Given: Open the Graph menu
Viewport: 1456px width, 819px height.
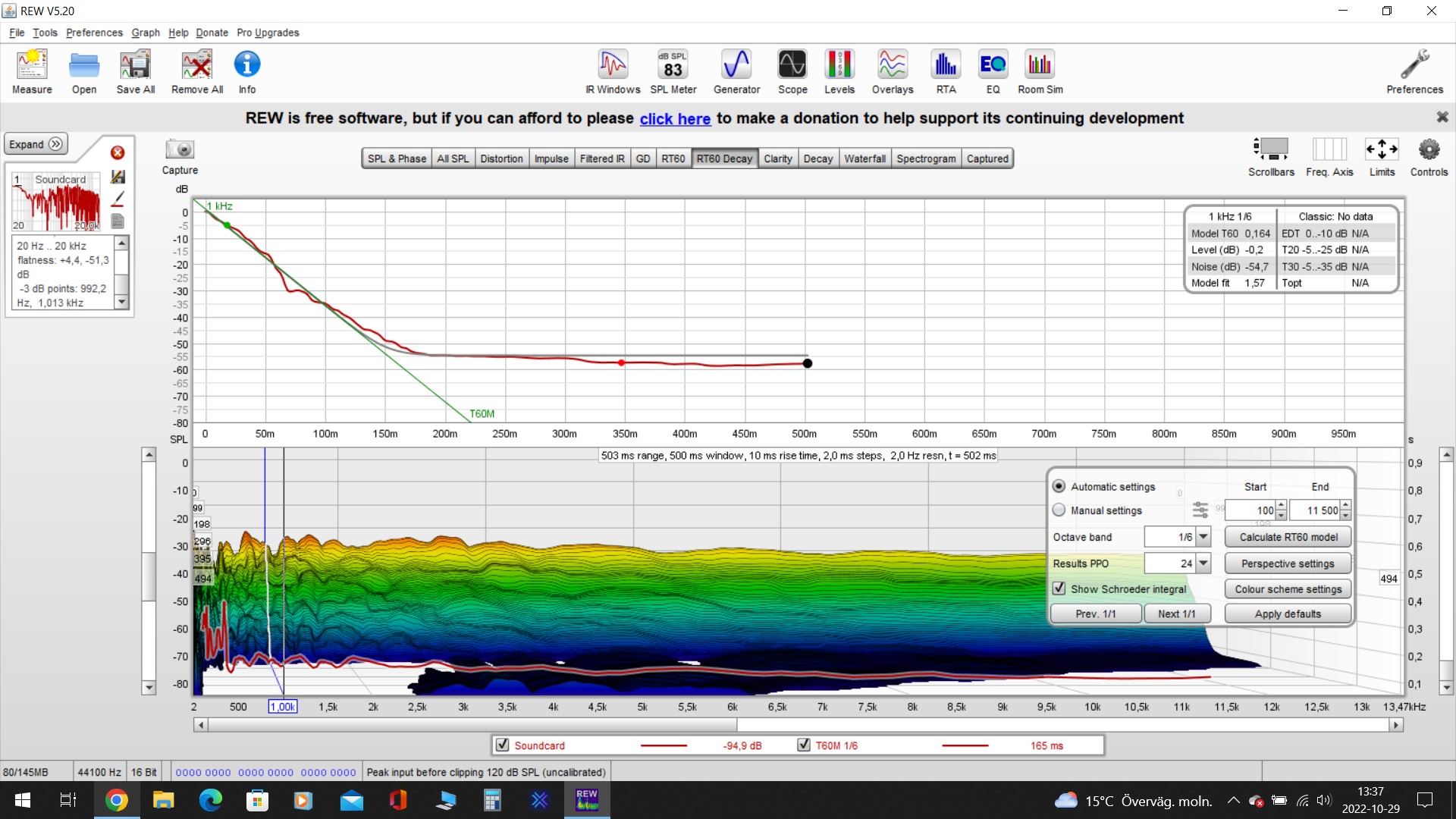Looking at the screenshot, I should 146,33.
